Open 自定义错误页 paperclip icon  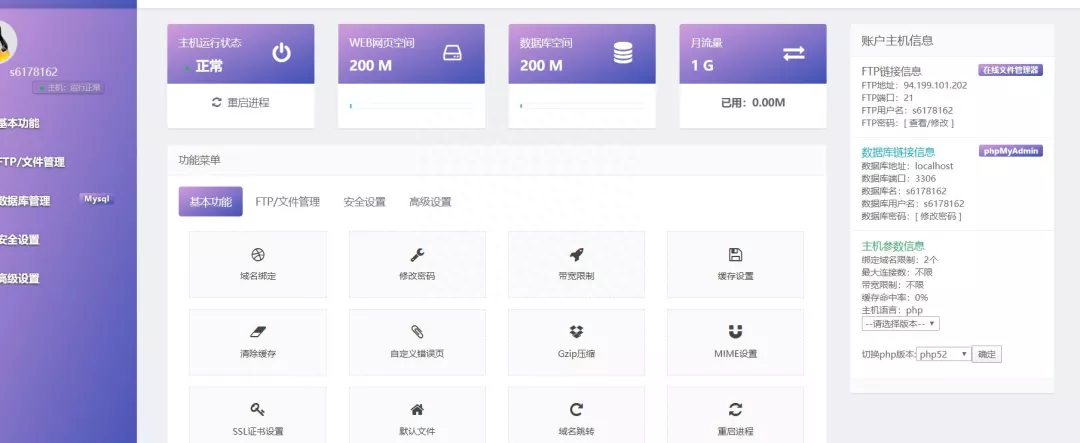point(417,332)
